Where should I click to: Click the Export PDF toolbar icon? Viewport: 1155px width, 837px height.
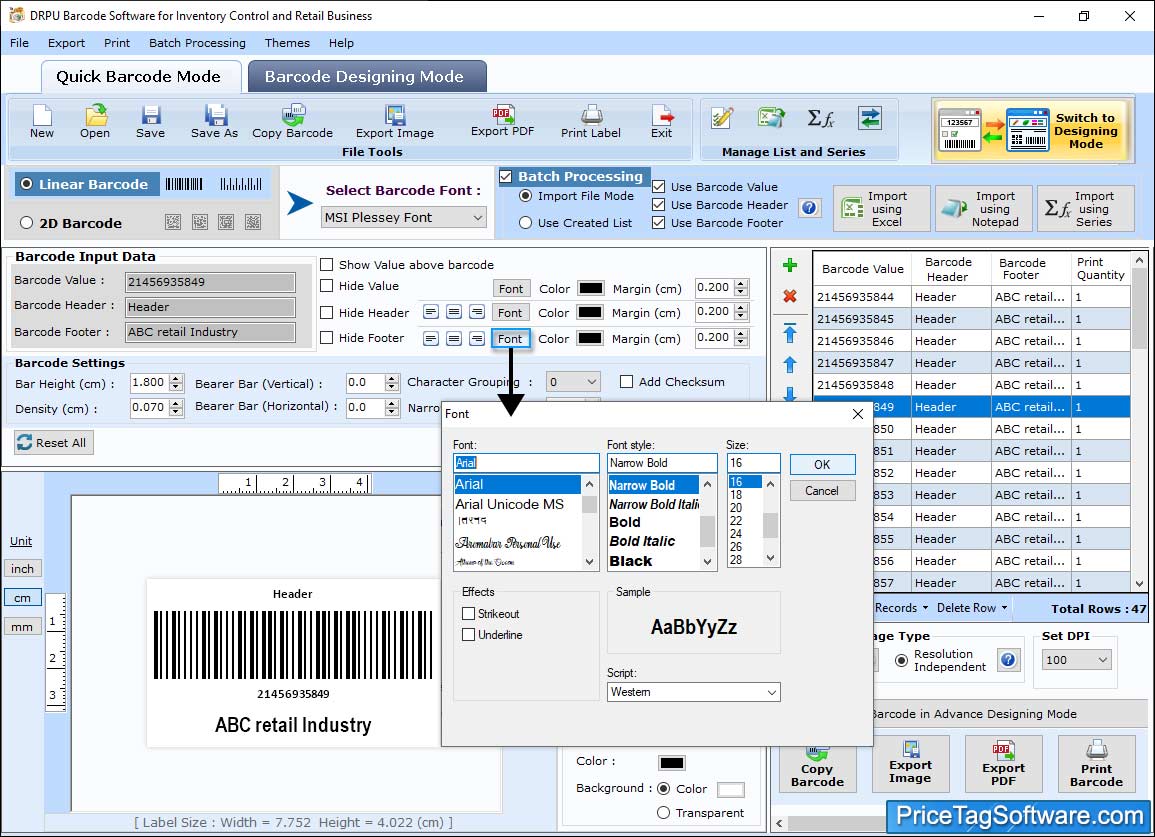(502, 120)
